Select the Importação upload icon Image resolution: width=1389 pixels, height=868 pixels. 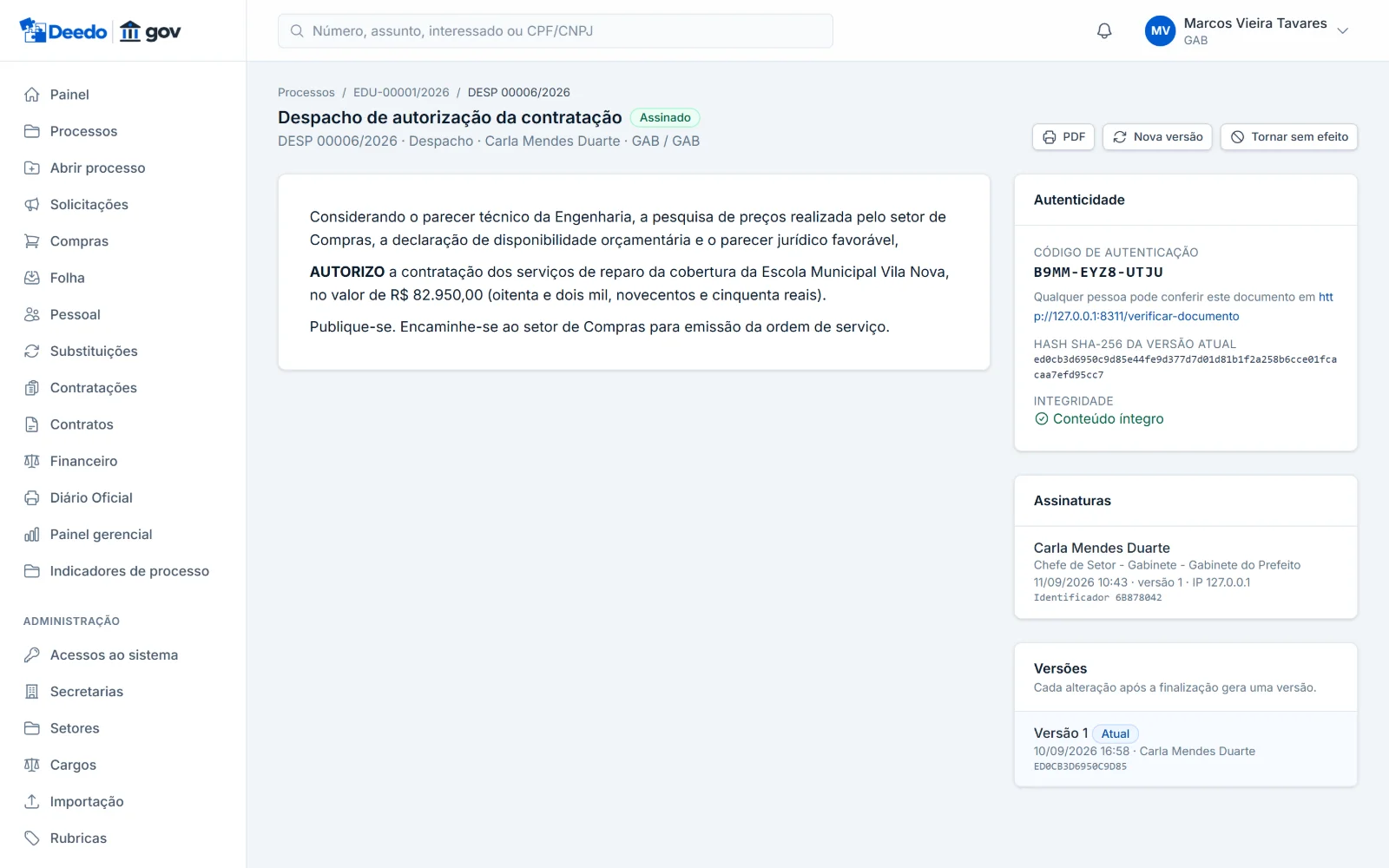[32, 801]
